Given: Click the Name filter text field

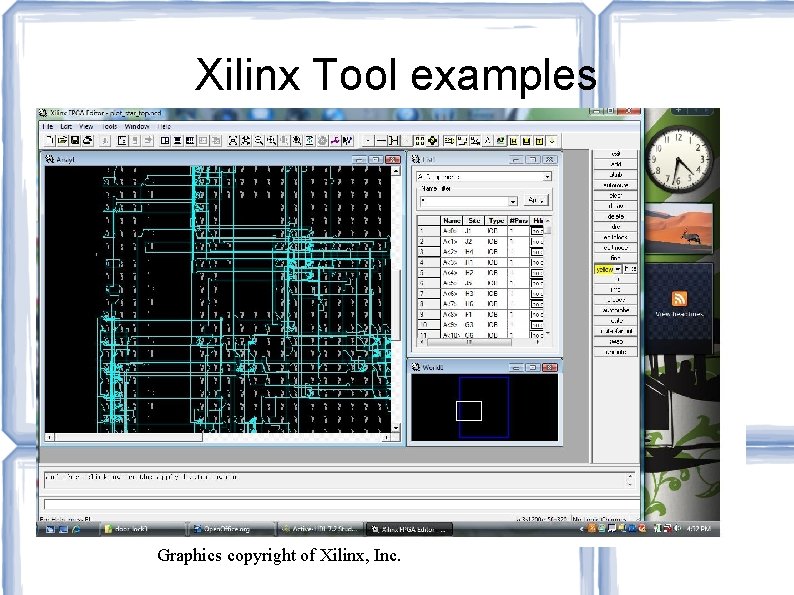Looking at the screenshot, I should pos(463,201).
